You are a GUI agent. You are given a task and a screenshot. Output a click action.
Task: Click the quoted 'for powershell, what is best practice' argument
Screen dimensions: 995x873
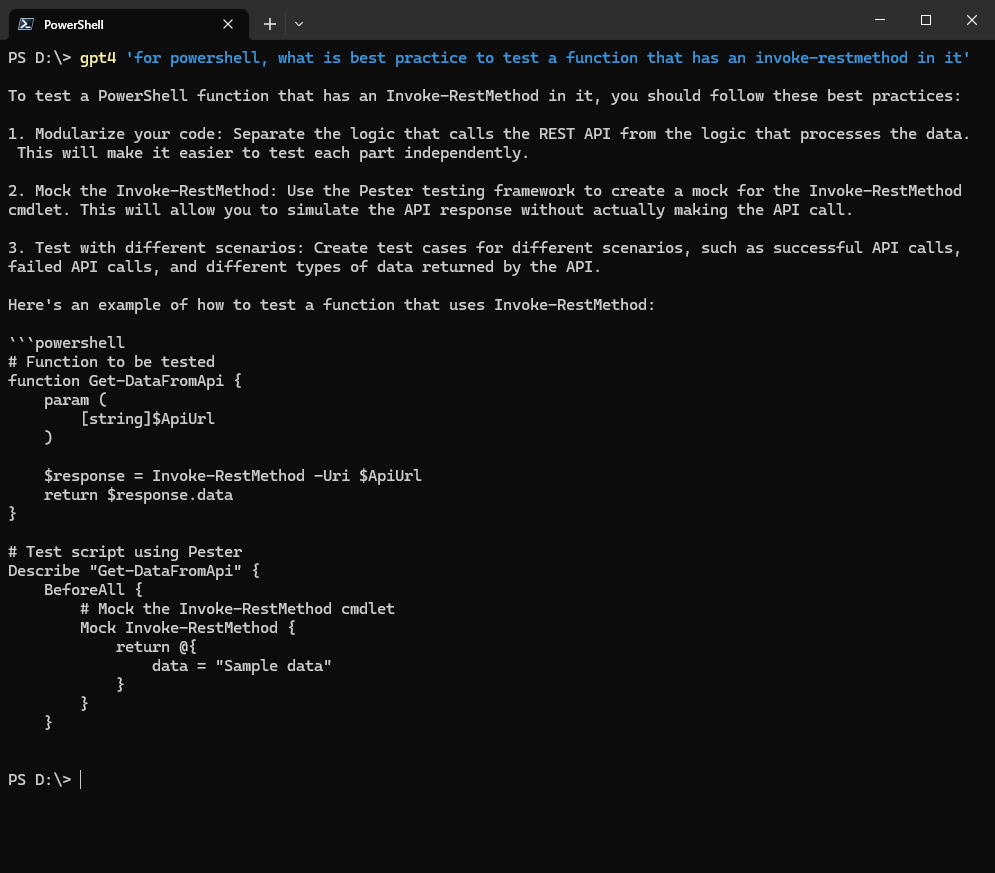tap(548, 58)
